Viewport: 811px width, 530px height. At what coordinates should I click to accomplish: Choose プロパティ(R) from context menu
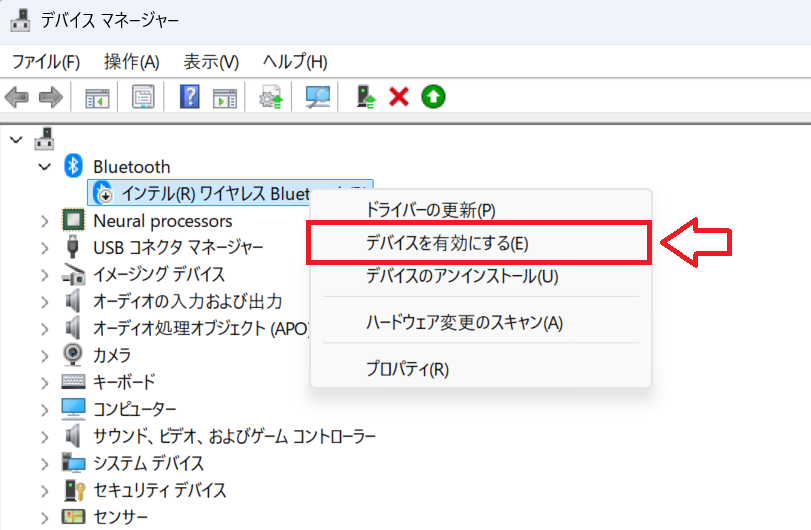pyautogui.click(x=480, y=369)
